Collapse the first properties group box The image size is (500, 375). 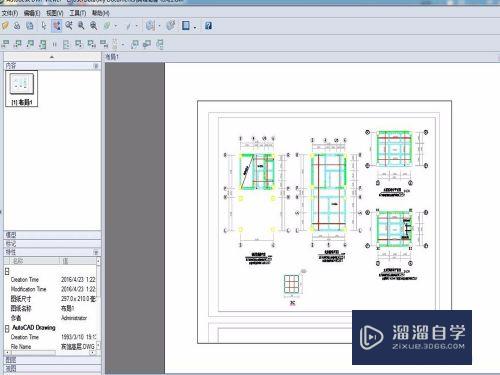pos(7,271)
